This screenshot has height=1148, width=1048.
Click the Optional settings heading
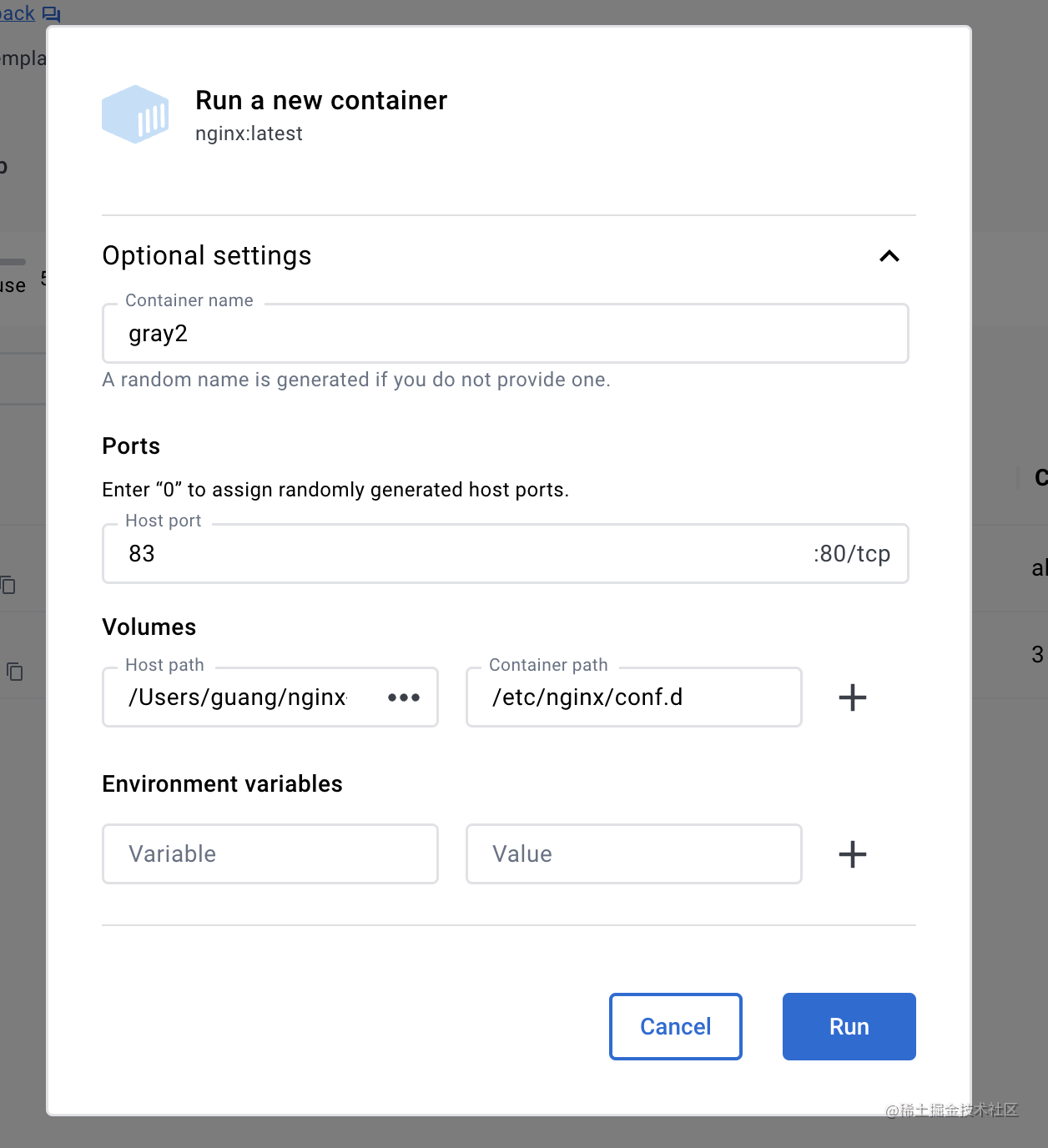207,256
